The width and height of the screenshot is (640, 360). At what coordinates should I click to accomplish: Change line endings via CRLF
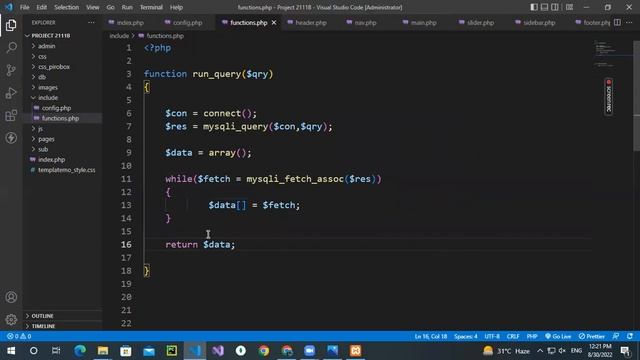tap(513, 336)
